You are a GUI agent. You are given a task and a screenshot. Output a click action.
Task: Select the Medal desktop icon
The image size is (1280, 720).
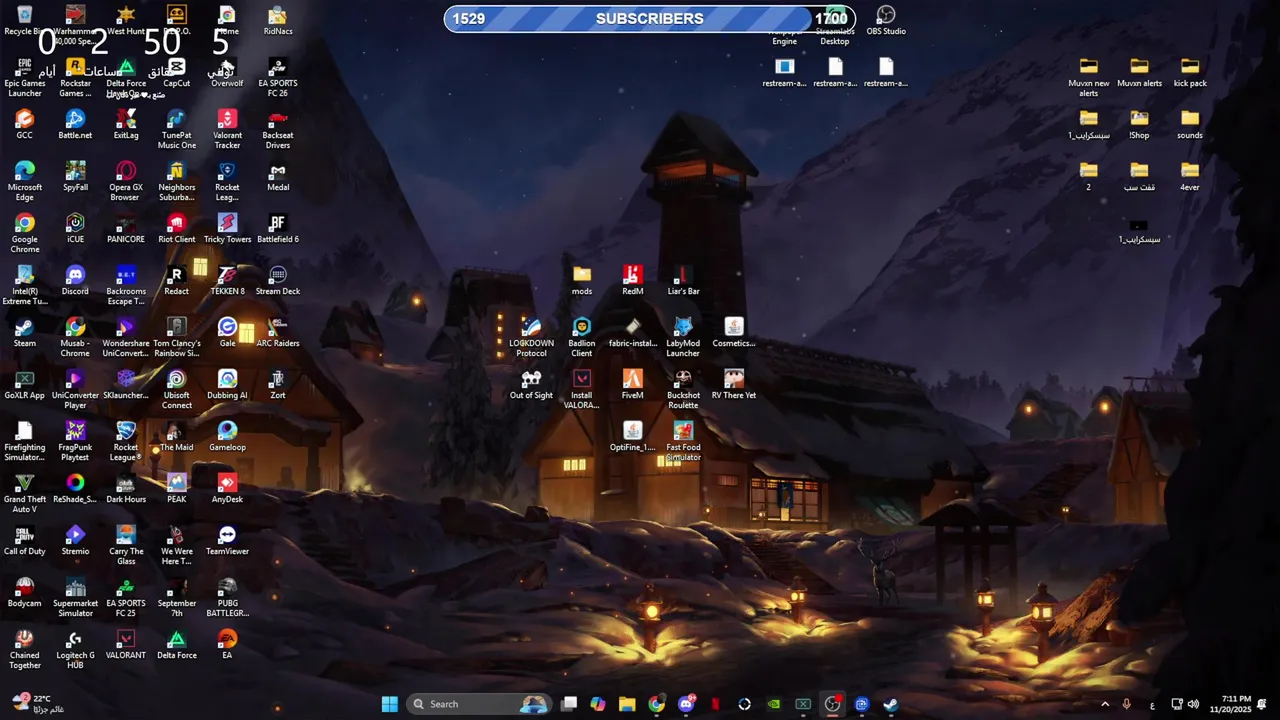pos(278,177)
